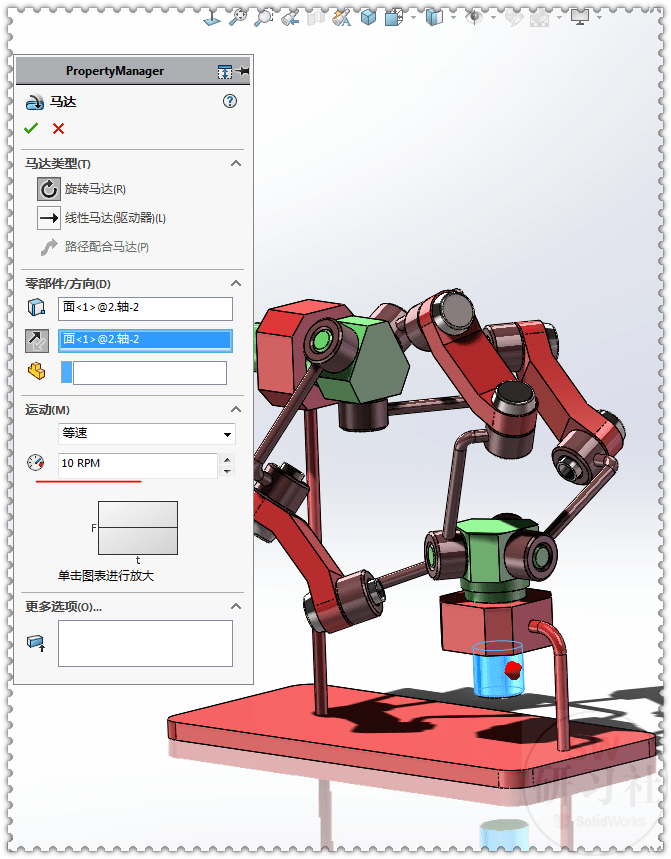Click Hide/Show Items eye icon
The width and height of the screenshot is (671, 859).
[474, 18]
